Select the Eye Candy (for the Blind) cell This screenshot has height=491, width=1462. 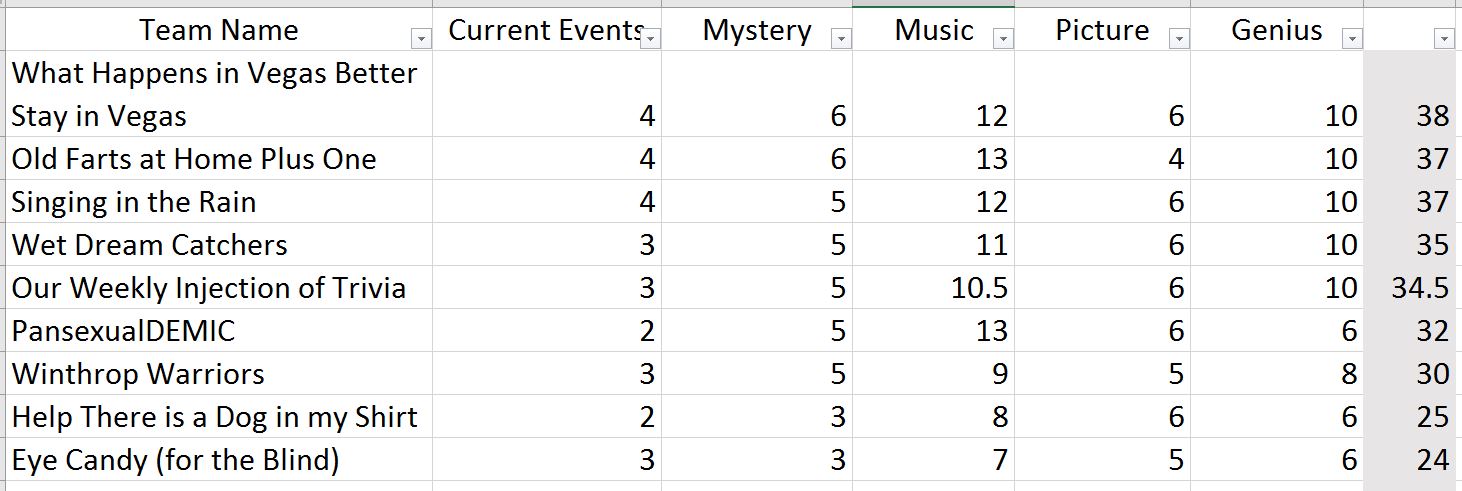(219, 460)
